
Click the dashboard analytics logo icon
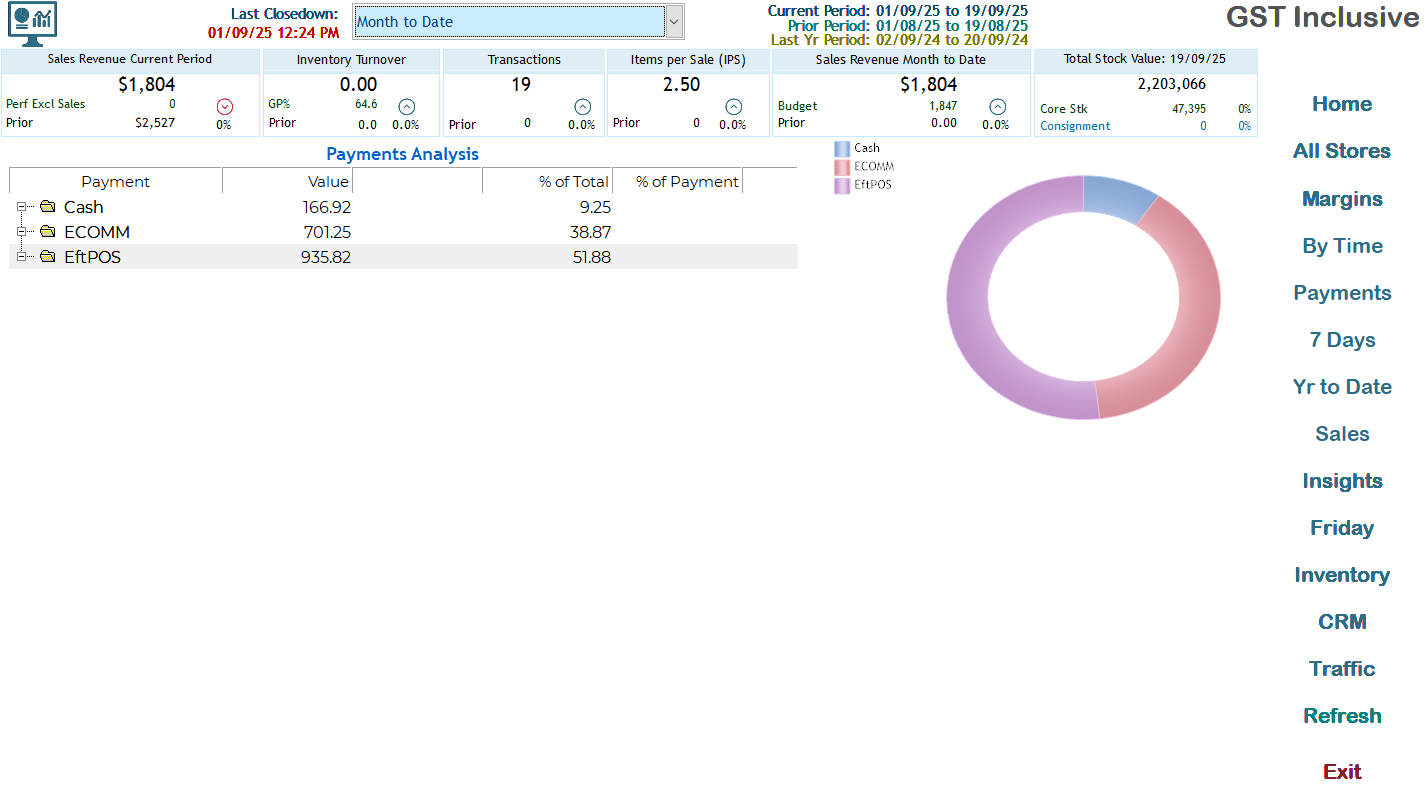(32, 23)
